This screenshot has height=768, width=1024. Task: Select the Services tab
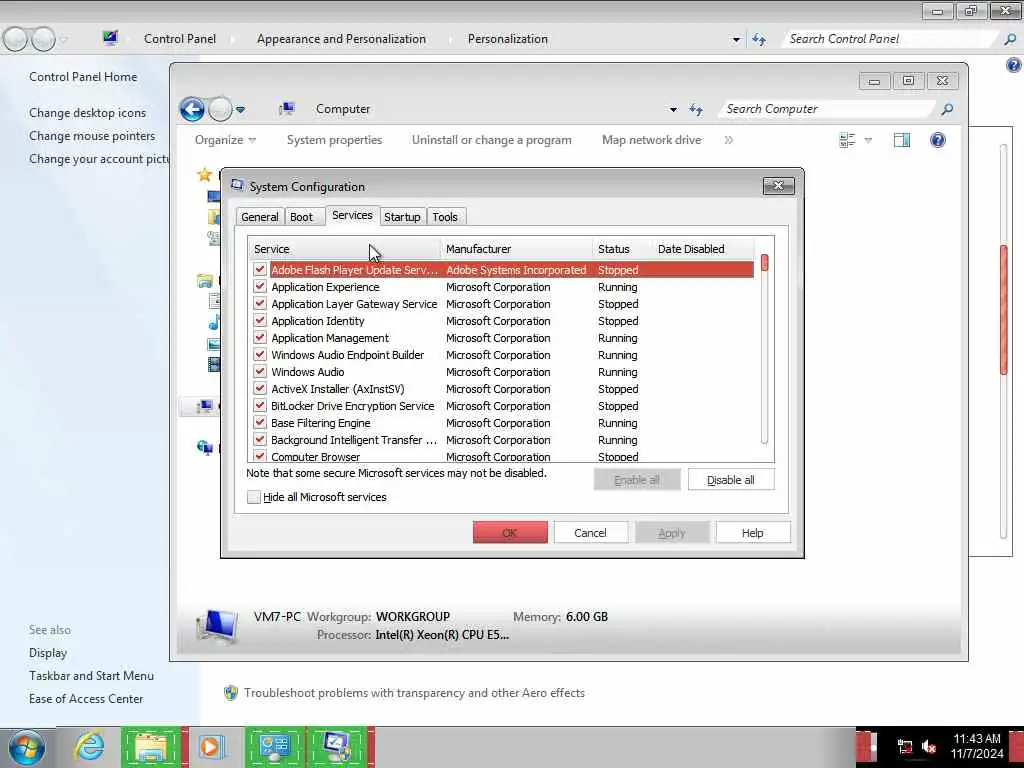point(352,216)
